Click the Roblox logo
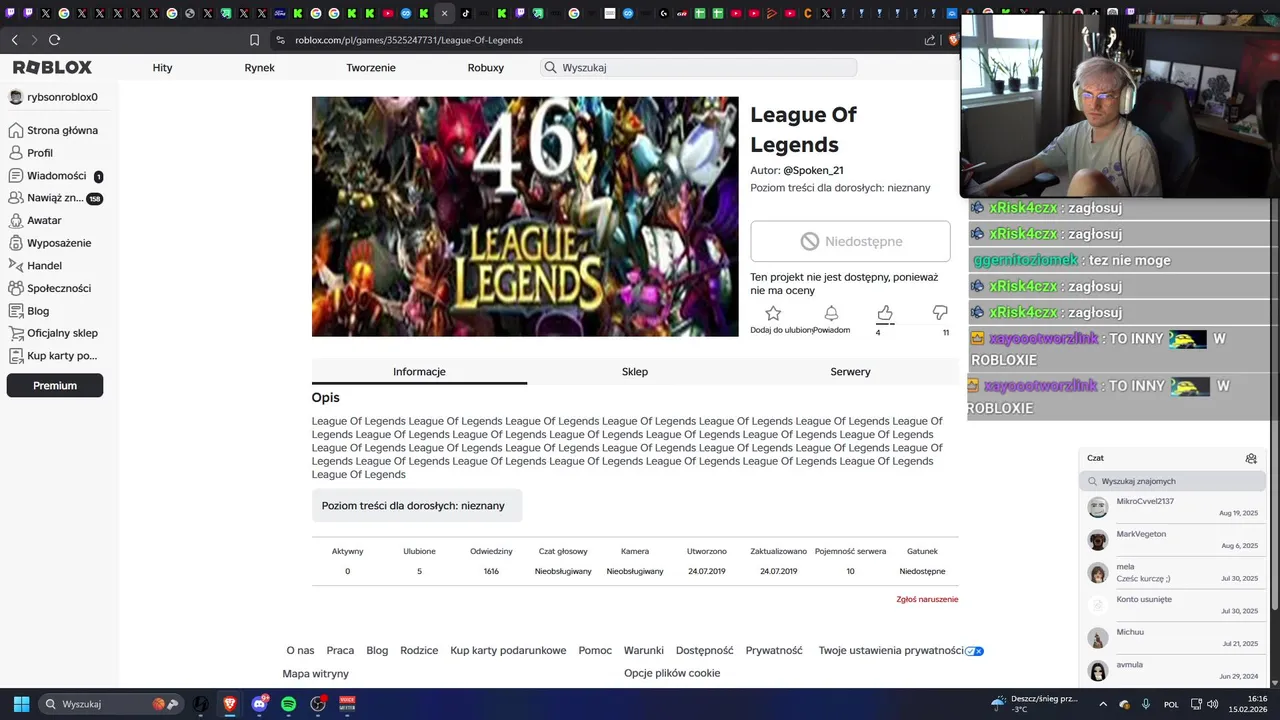Image resolution: width=1280 pixels, height=720 pixels. [x=52, y=67]
